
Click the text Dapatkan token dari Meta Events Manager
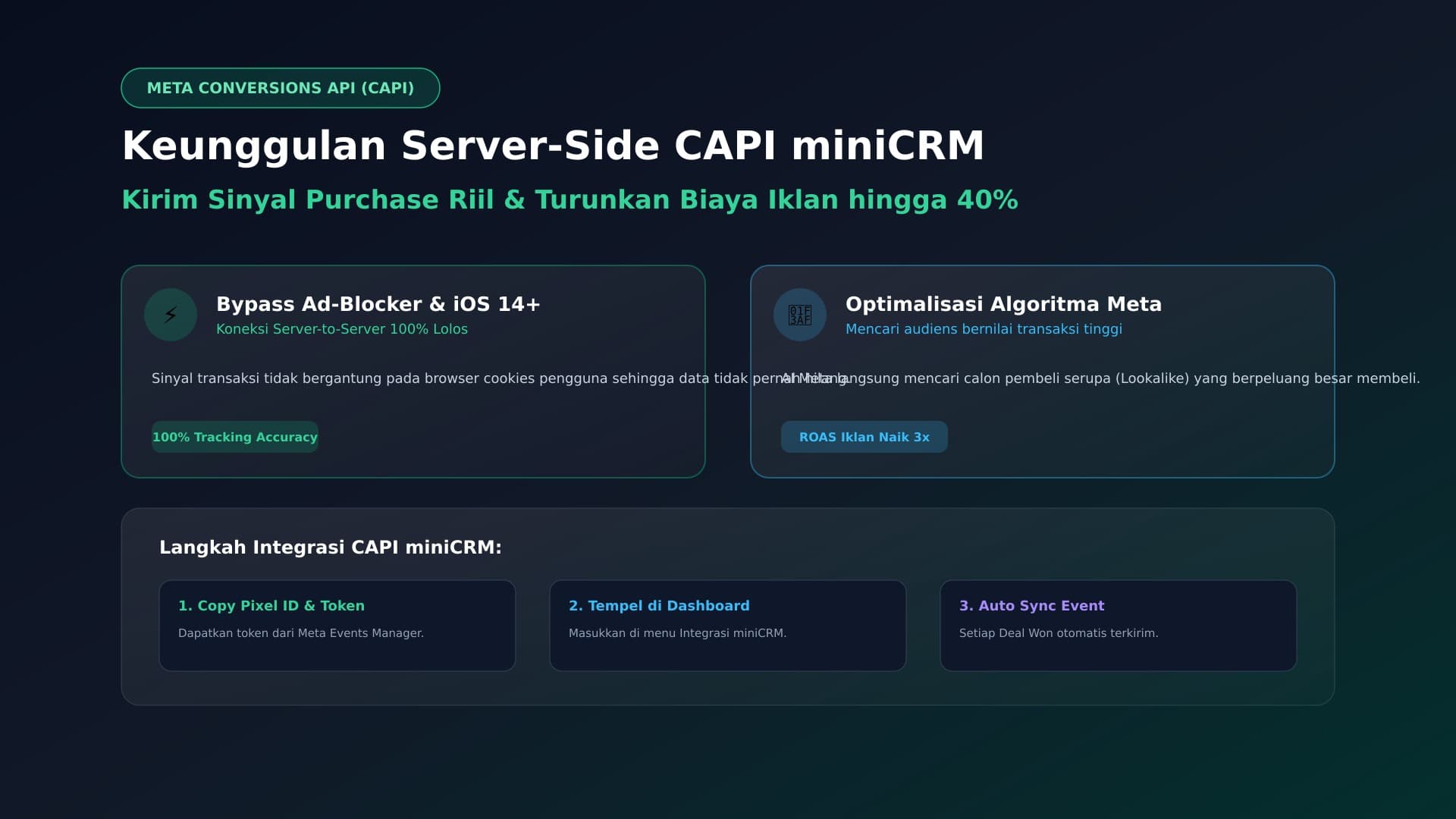click(301, 633)
